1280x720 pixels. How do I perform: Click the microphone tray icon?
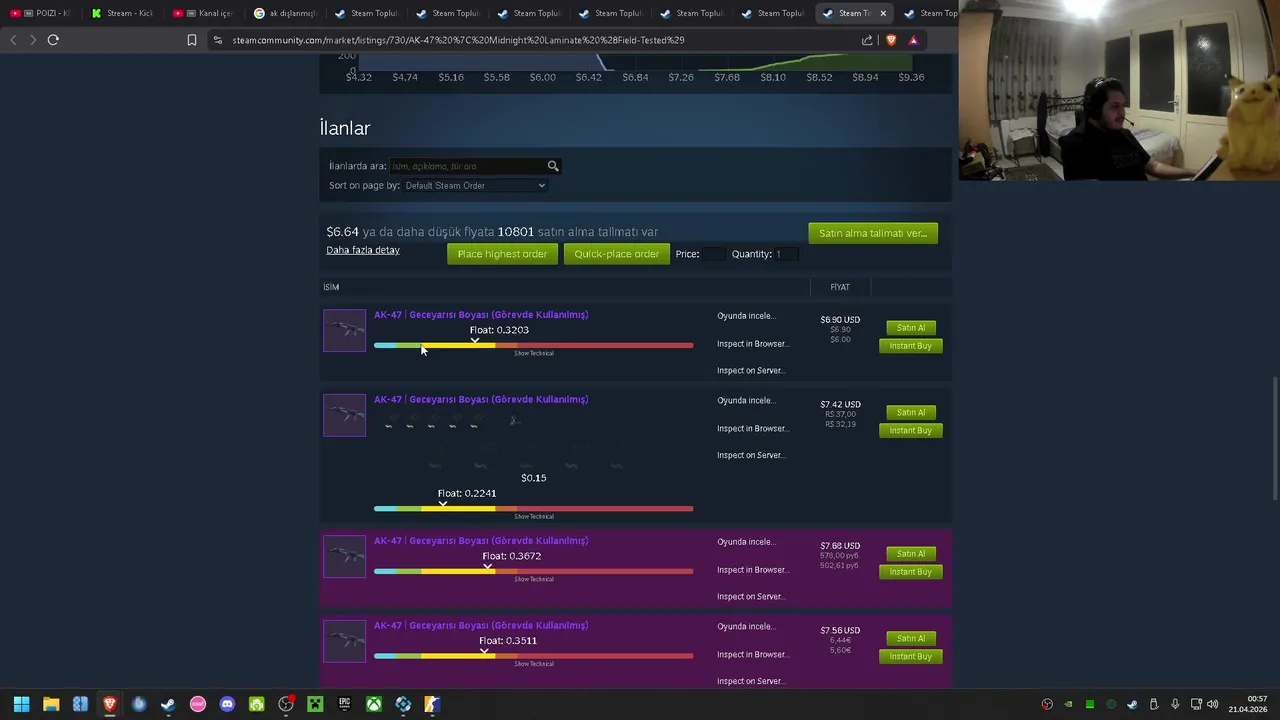pos(1175,704)
